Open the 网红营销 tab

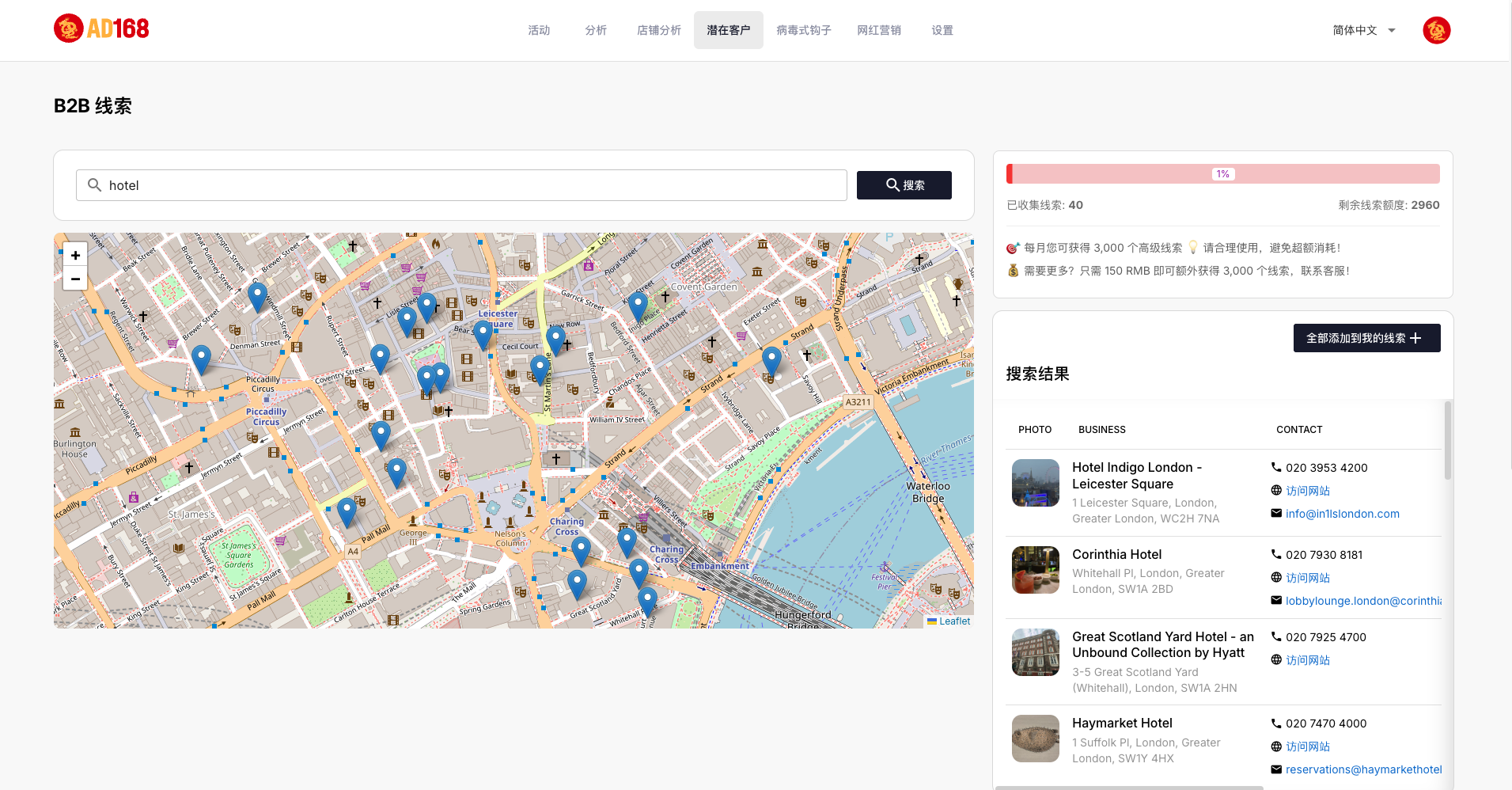click(879, 30)
